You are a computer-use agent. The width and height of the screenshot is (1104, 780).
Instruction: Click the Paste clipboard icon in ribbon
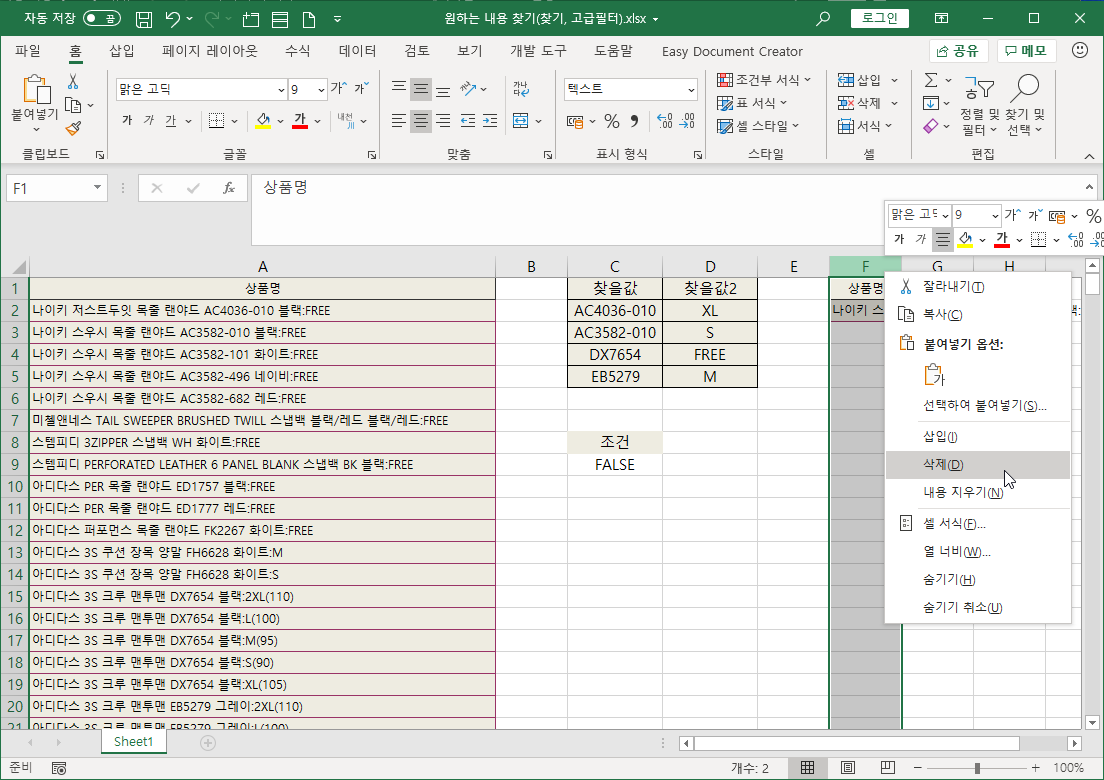(35, 91)
